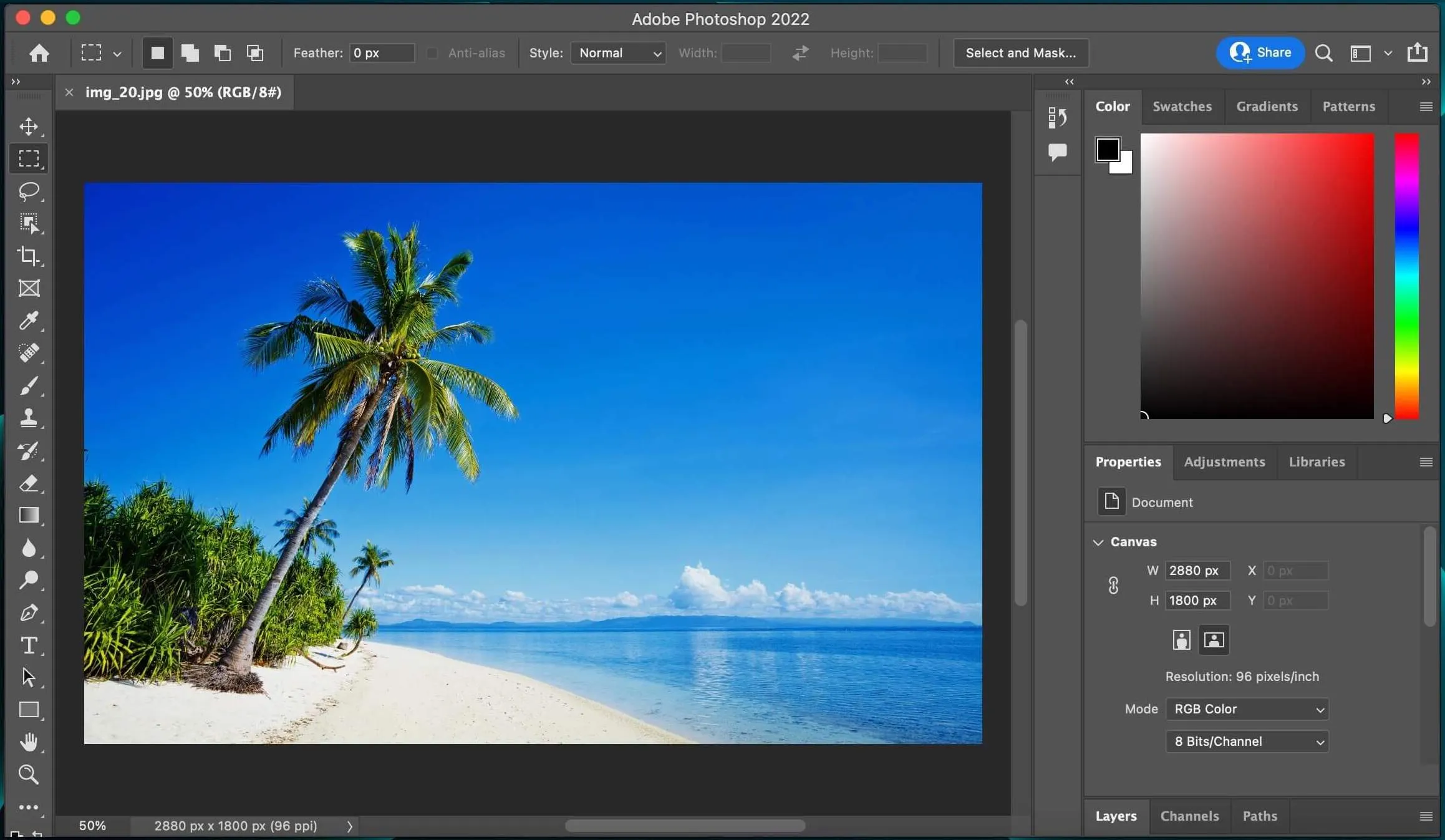Activate the Zoom tool
This screenshot has width=1445, height=840.
pyautogui.click(x=29, y=774)
